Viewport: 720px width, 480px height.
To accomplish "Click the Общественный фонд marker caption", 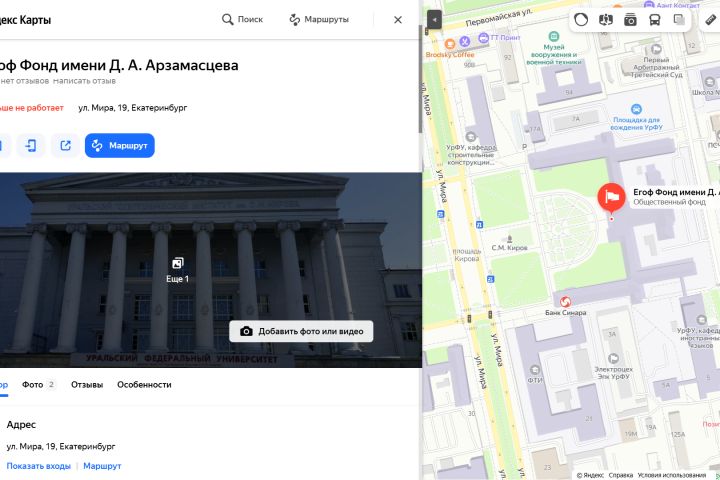I will tap(669, 202).
